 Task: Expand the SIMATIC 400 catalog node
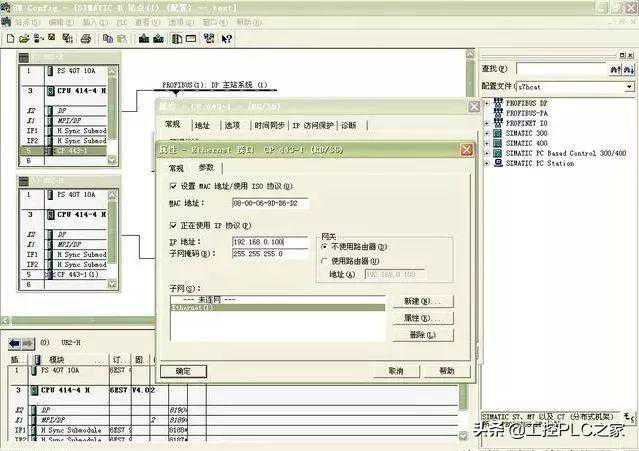tap(487, 143)
